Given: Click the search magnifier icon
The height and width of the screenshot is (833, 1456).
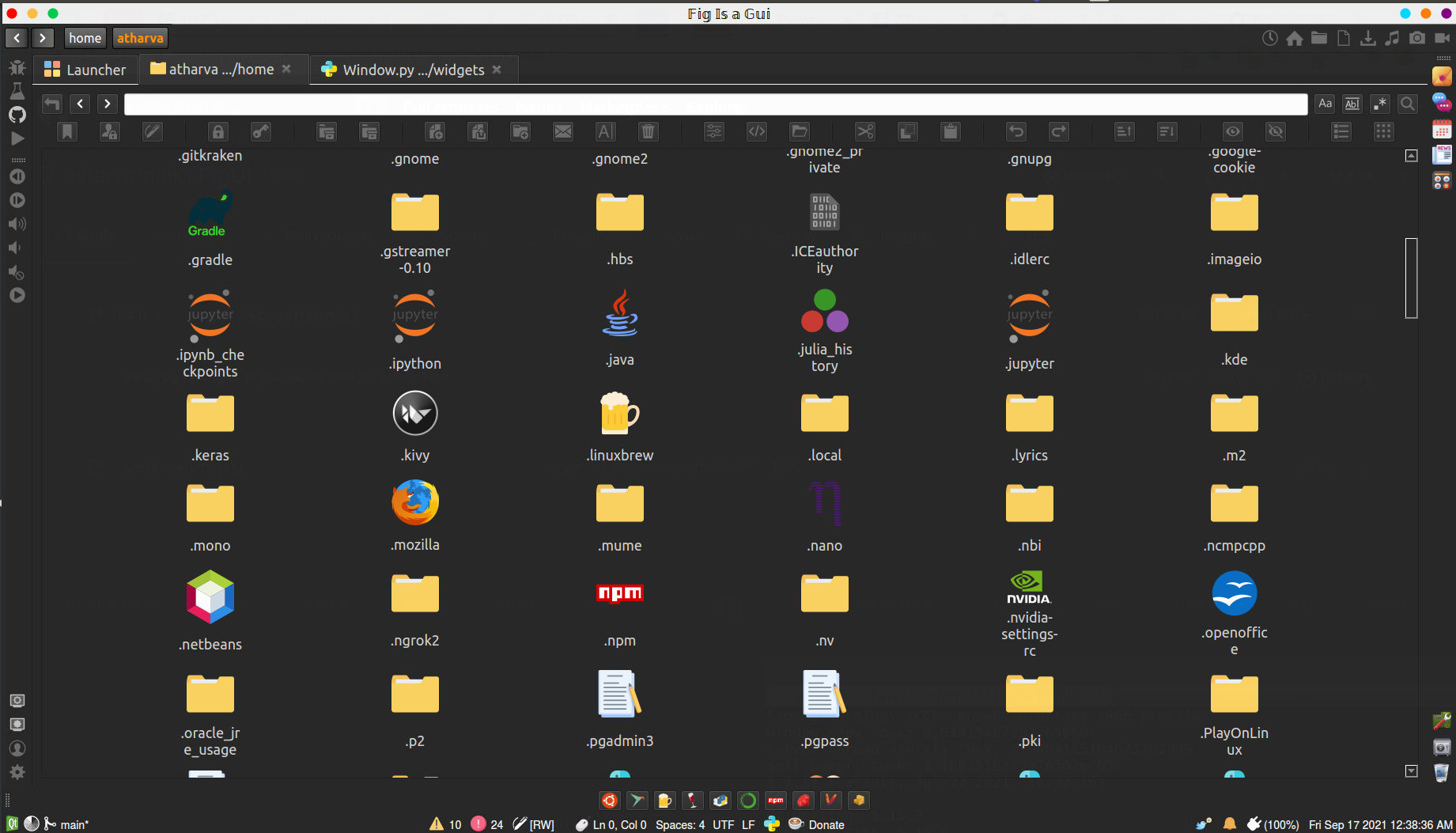Looking at the screenshot, I should click(1408, 104).
